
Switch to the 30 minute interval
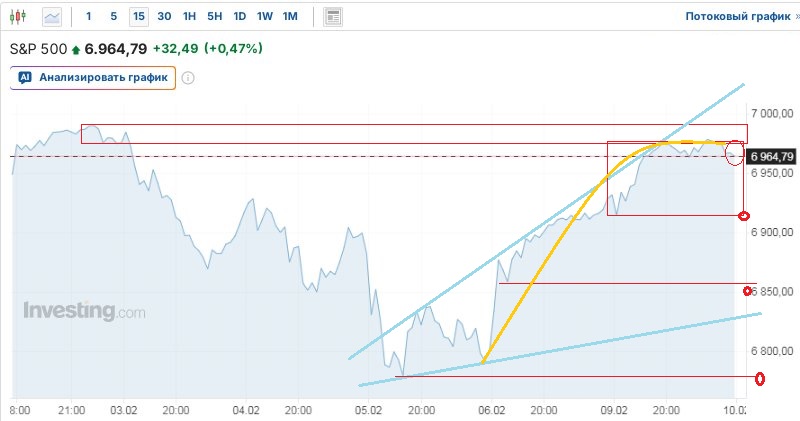[x=164, y=17]
